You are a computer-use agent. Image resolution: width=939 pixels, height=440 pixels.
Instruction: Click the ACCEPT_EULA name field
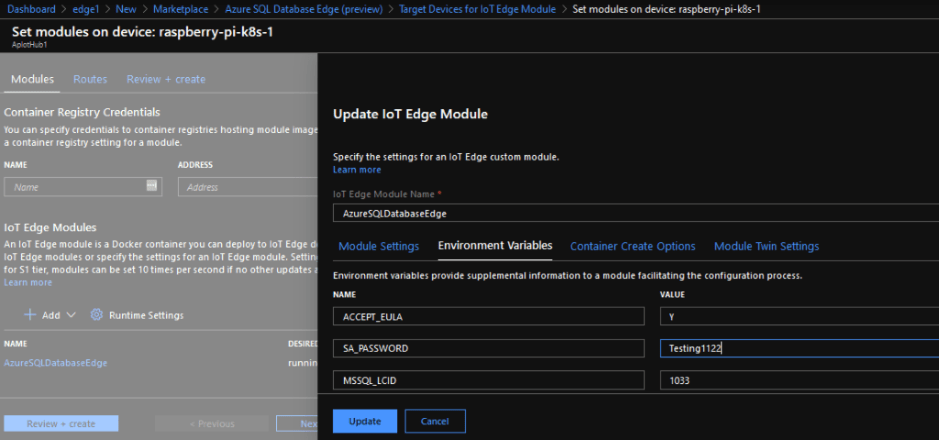[x=488, y=316]
